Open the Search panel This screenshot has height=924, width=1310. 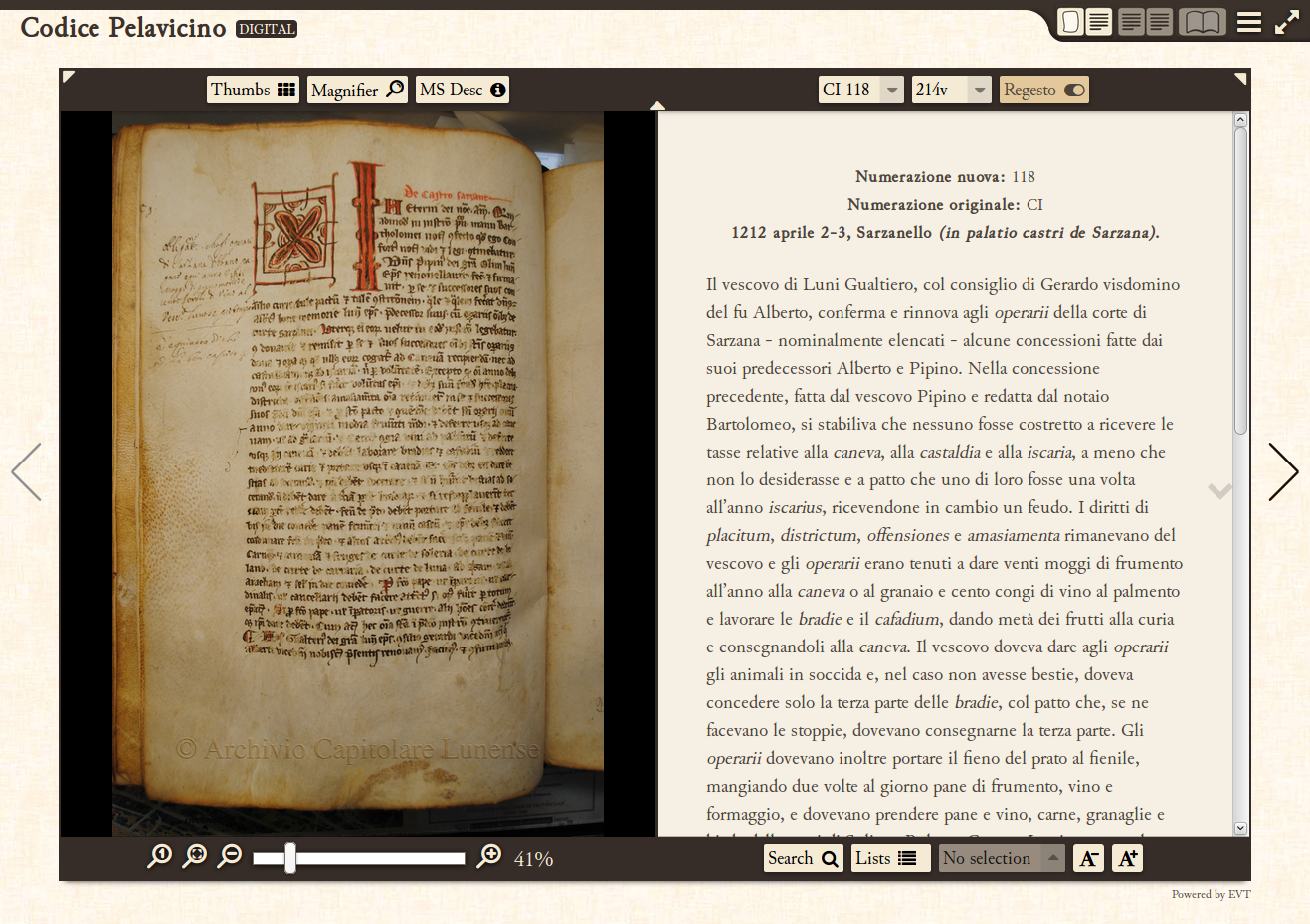803,857
